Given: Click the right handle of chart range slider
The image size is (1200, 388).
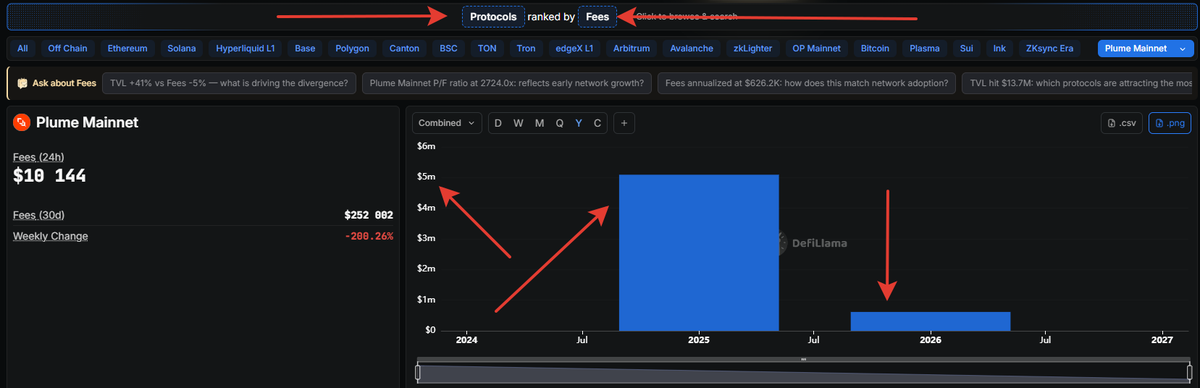Looking at the screenshot, I should (1189, 372).
